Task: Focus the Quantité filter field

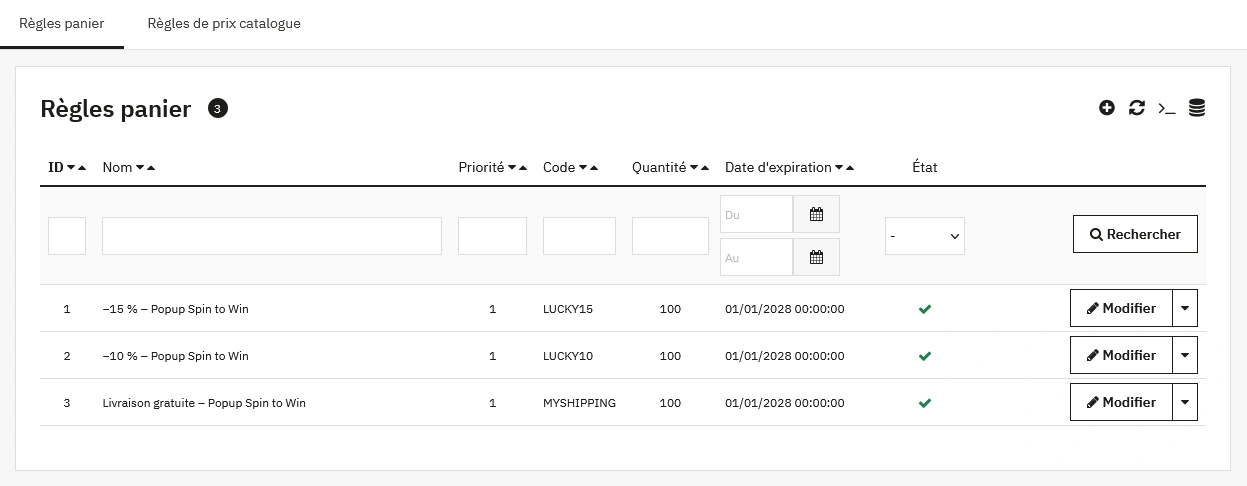Action: click(x=670, y=236)
